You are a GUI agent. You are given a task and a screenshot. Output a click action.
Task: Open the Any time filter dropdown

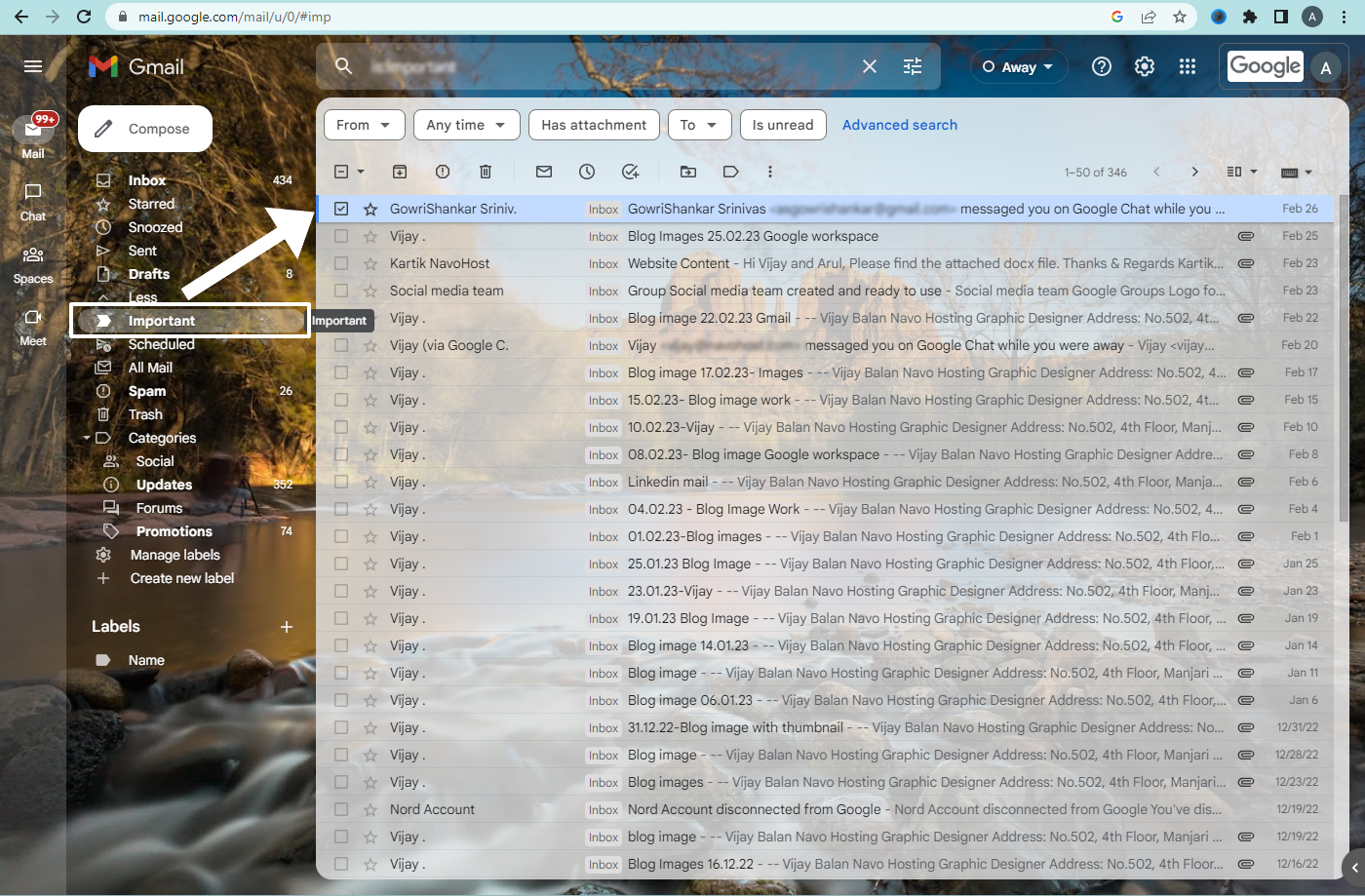tap(466, 125)
